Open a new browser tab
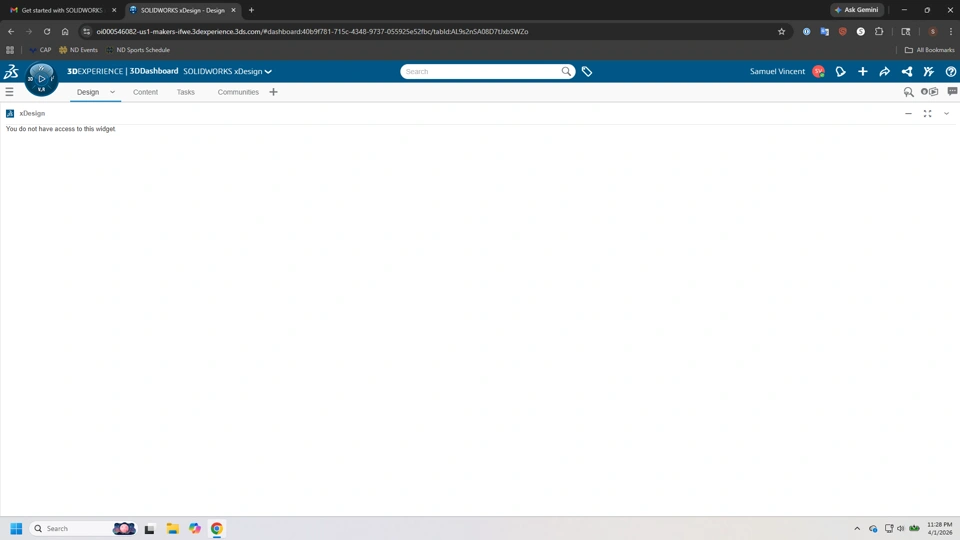The width and height of the screenshot is (960, 540). pos(251,10)
